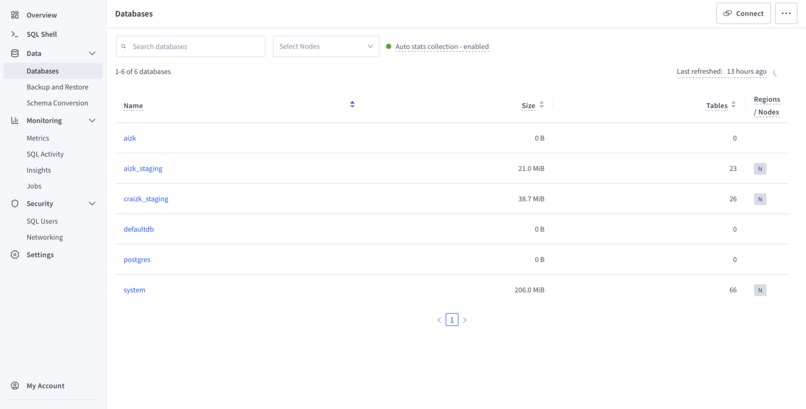Click the N node badge for craizk_staging

pyautogui.click(x=760, y=199)
